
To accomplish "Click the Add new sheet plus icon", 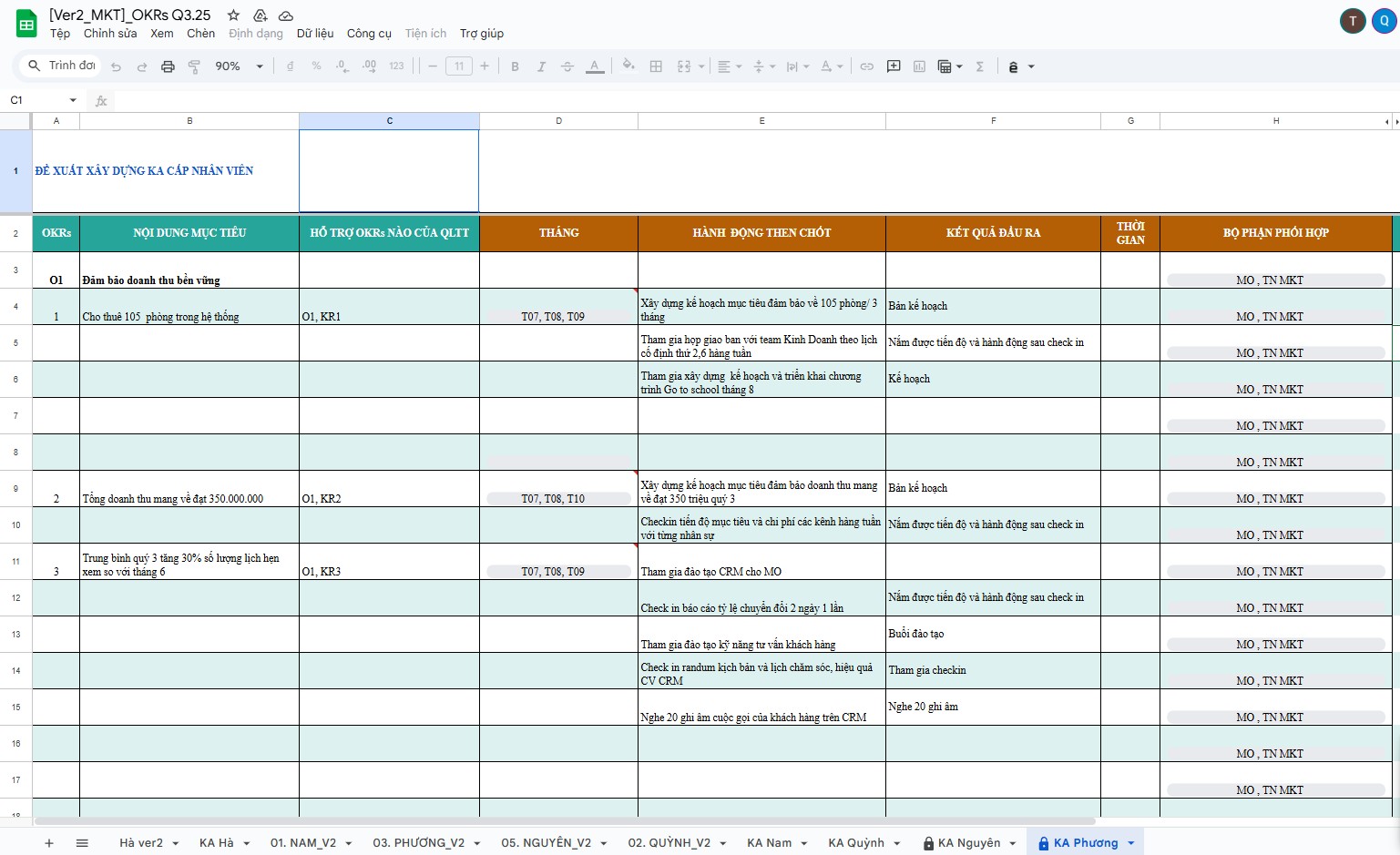I will (x=49, y=843).
